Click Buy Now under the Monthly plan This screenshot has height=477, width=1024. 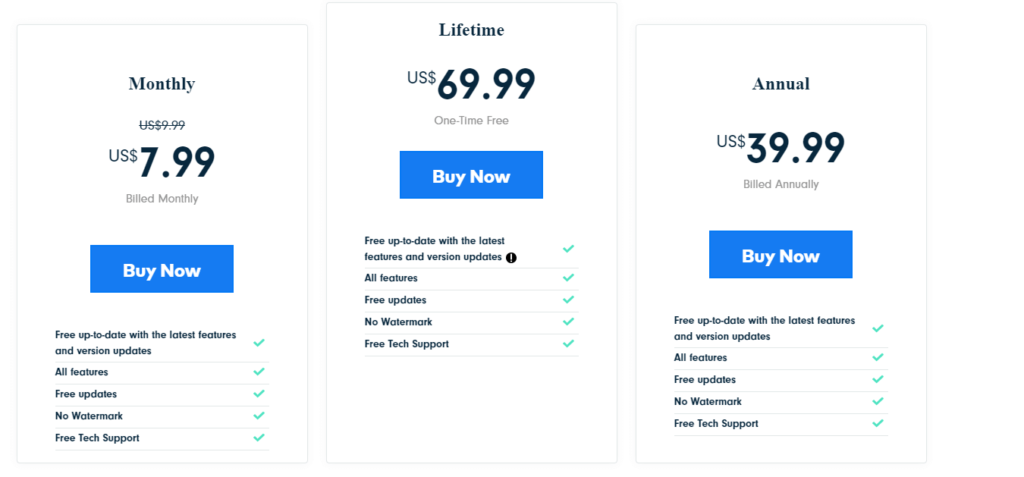[x=161, y=269]
